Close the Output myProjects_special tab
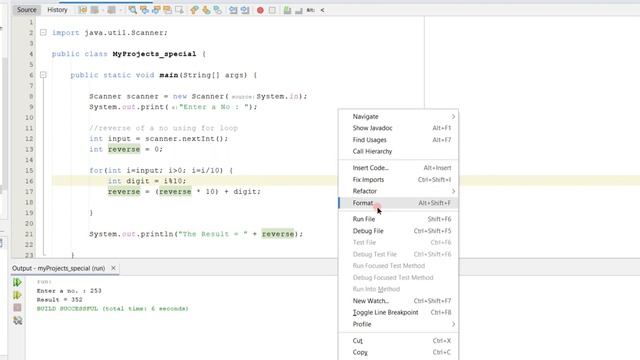Viewport: 640px width, 360px height. (113, 268)
